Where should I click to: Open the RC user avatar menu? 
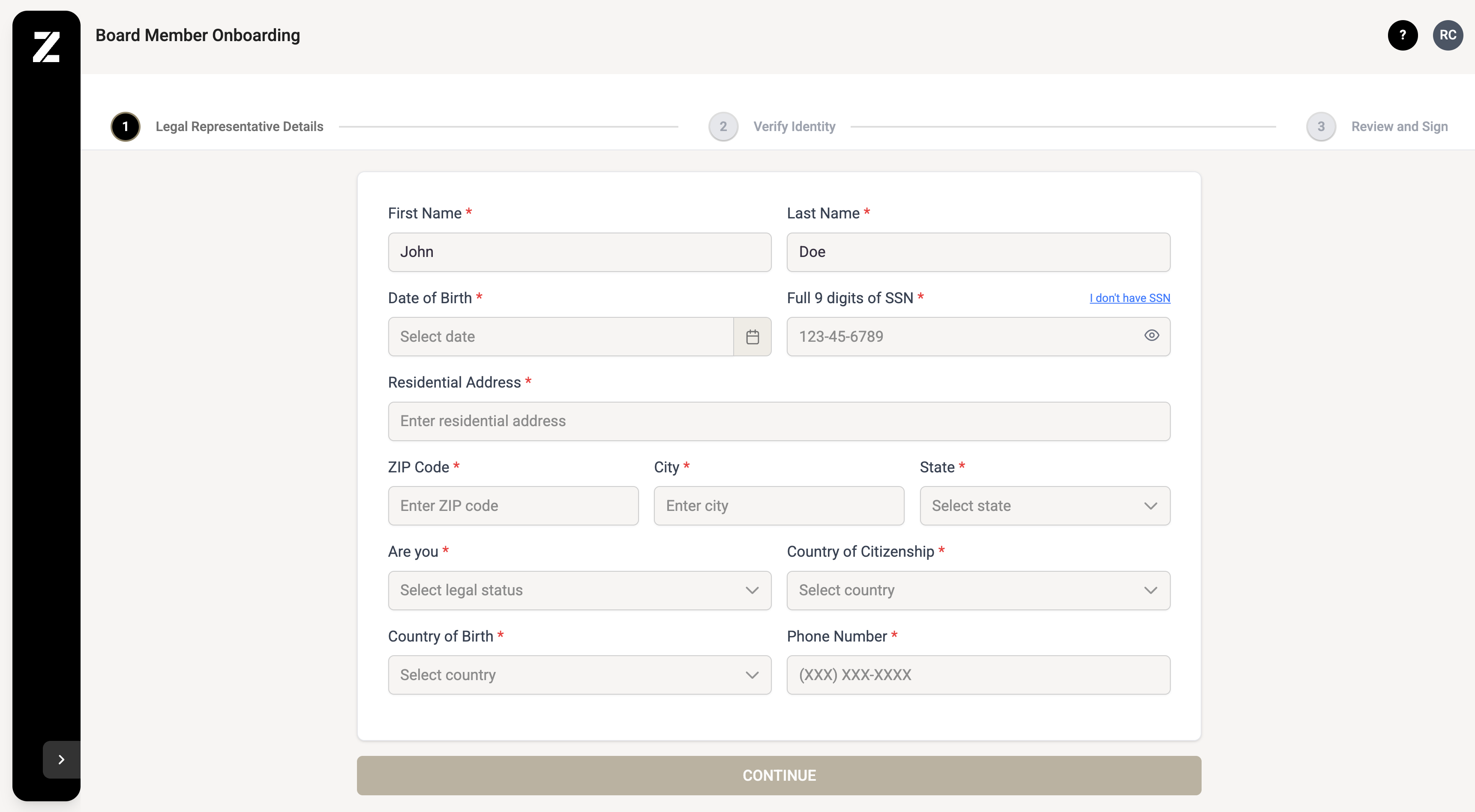click(1447, 36)
